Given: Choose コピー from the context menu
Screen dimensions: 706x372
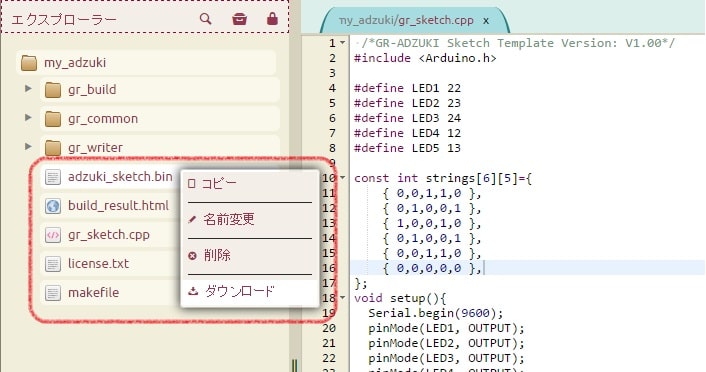Looking at the screenshot, I should (x=250, y=184).
